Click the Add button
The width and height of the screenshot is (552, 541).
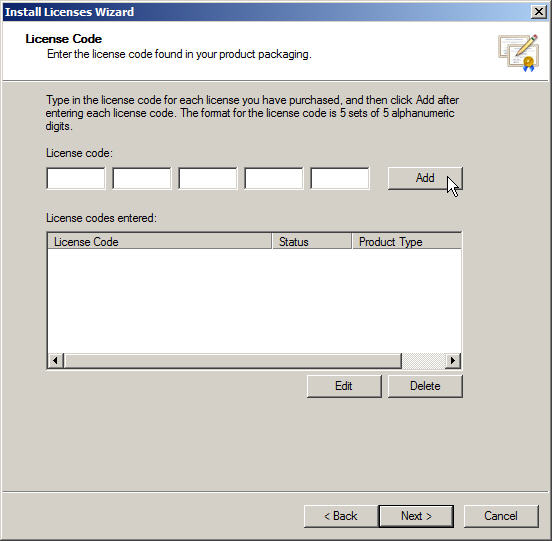click(425, 178)
